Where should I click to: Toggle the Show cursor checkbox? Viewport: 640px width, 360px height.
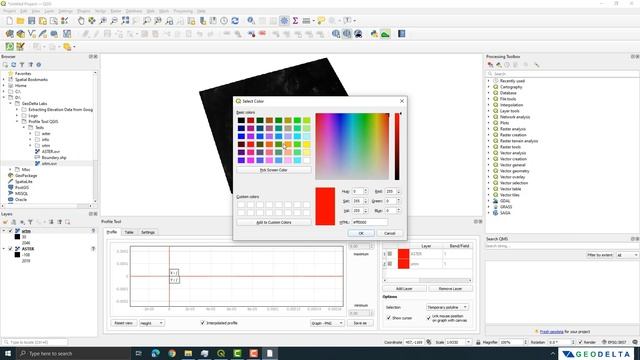[x=389, y=318]
